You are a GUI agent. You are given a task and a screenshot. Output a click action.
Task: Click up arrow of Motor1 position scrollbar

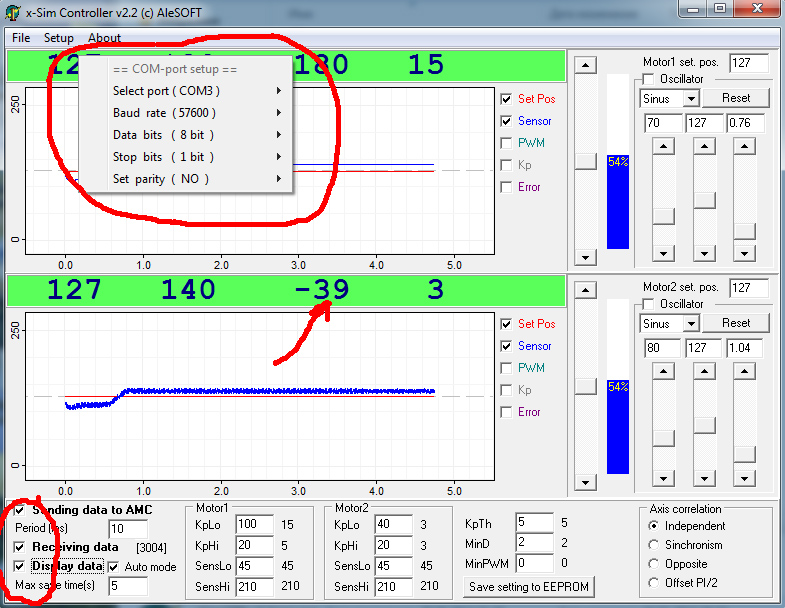(587, 65)
